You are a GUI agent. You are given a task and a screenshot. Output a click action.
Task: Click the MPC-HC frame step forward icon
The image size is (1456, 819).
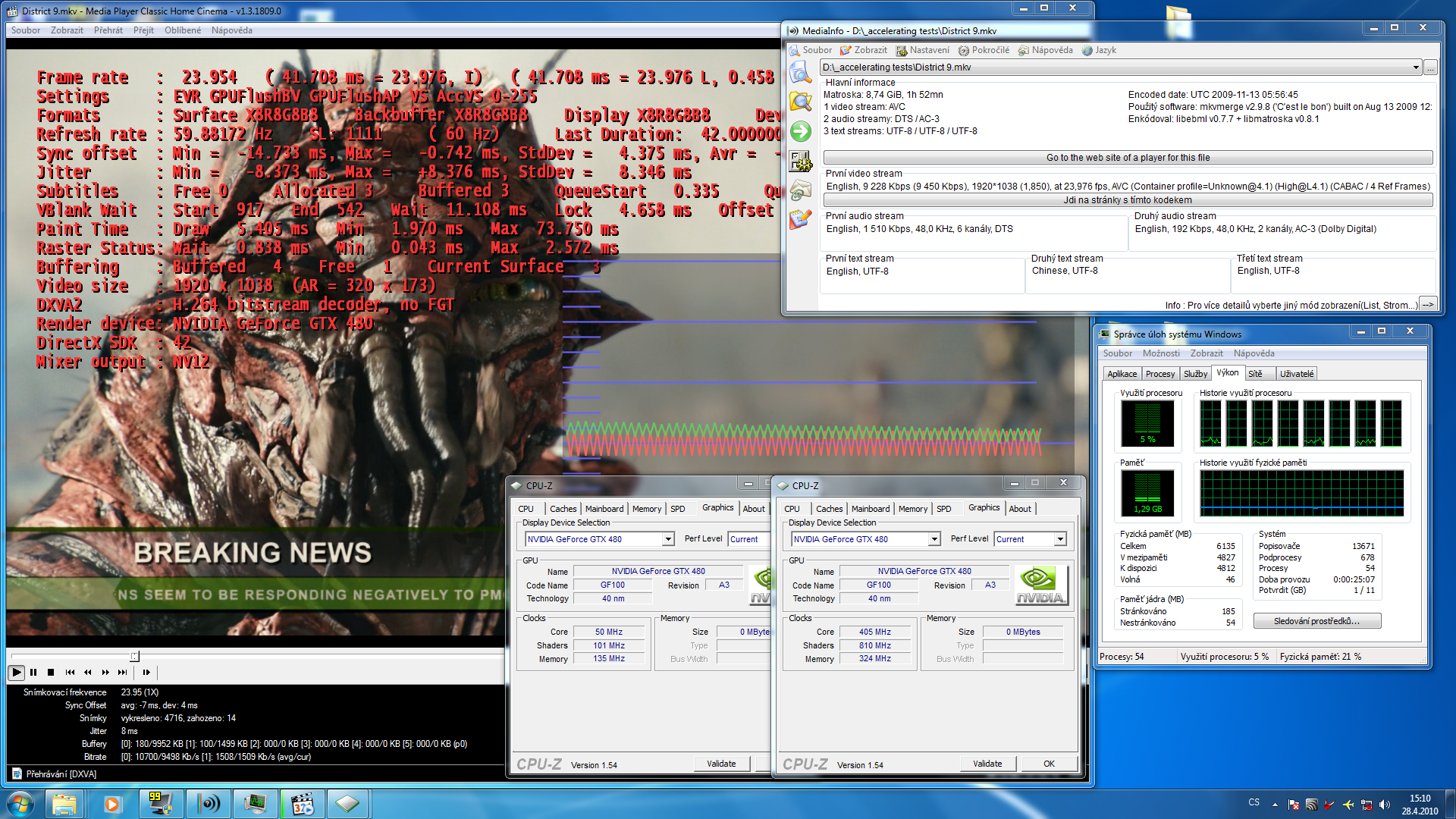click(x=146, y=672)
